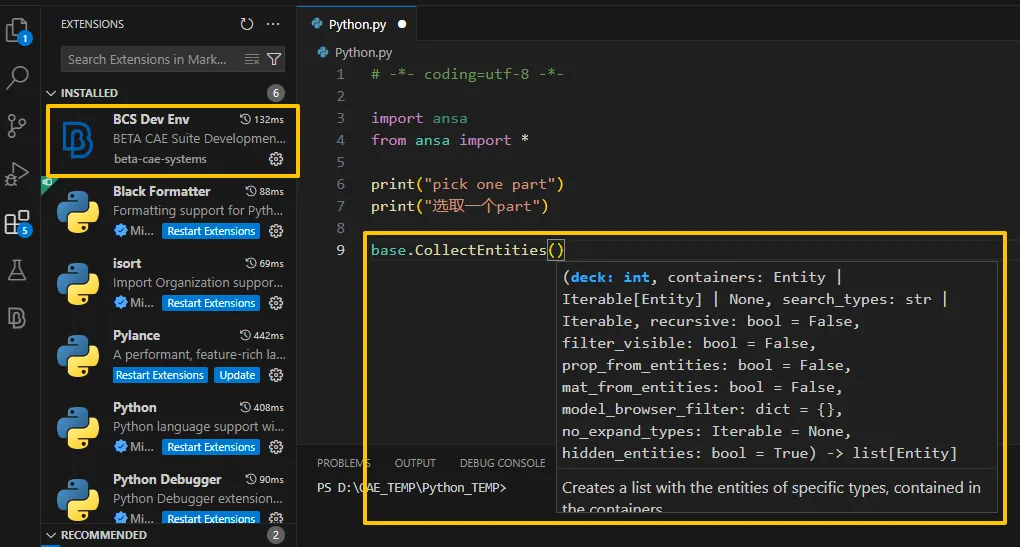Click recommended count badge showing 2
1020x547 pixels.
pyautogui.click(x=276, y=535)
